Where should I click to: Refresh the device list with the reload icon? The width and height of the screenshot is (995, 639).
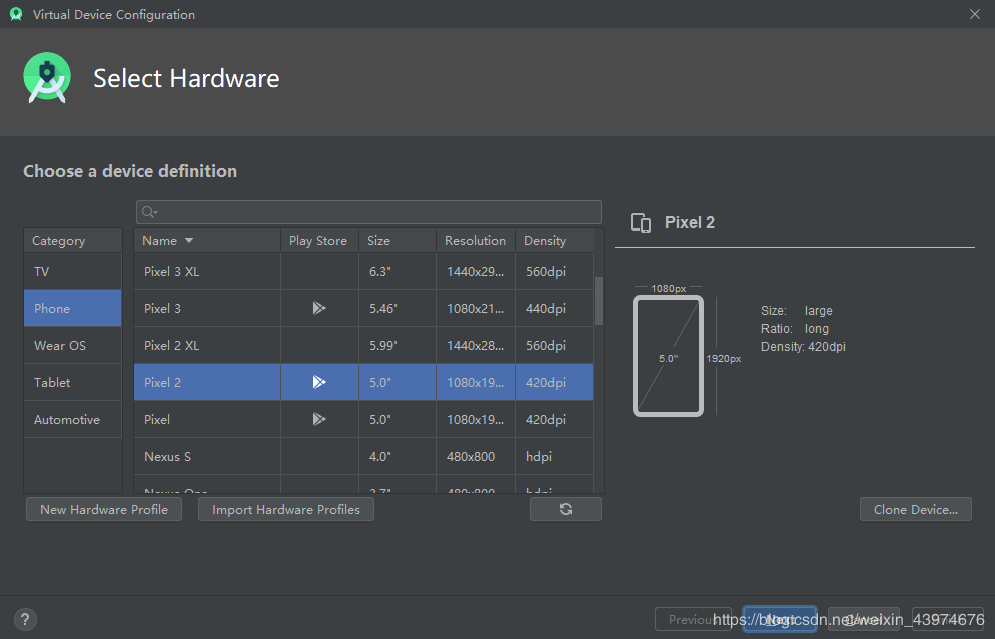566,509
